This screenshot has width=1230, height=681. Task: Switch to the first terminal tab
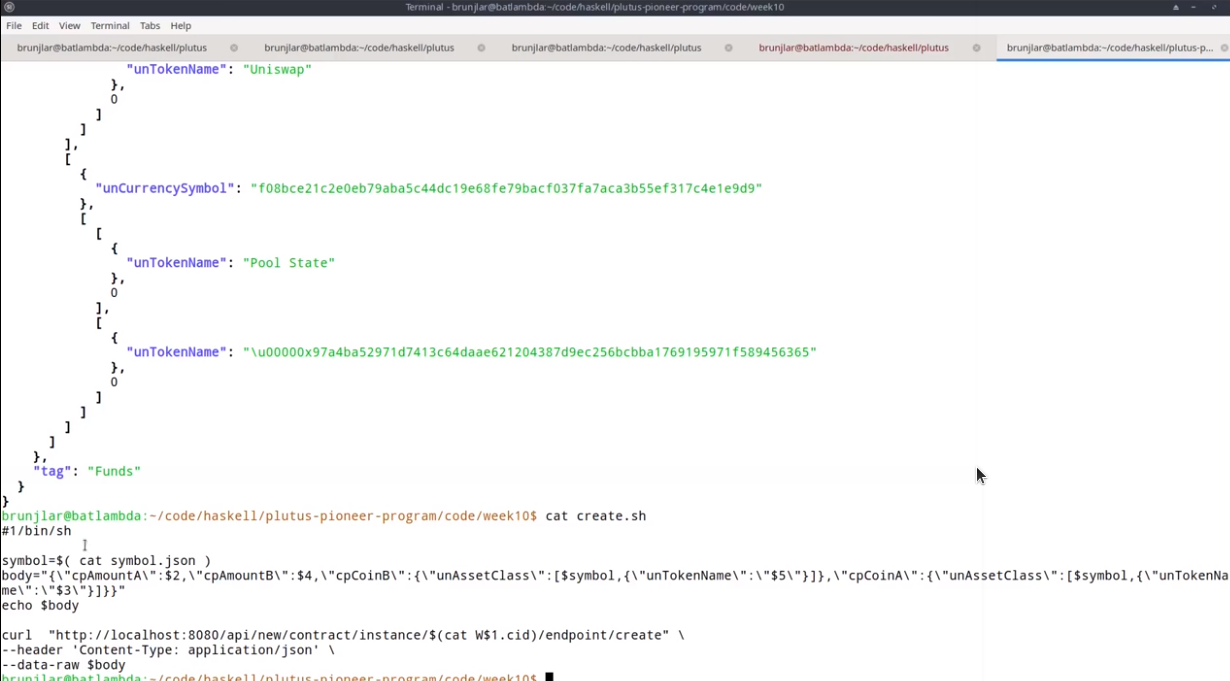[112, 48]
